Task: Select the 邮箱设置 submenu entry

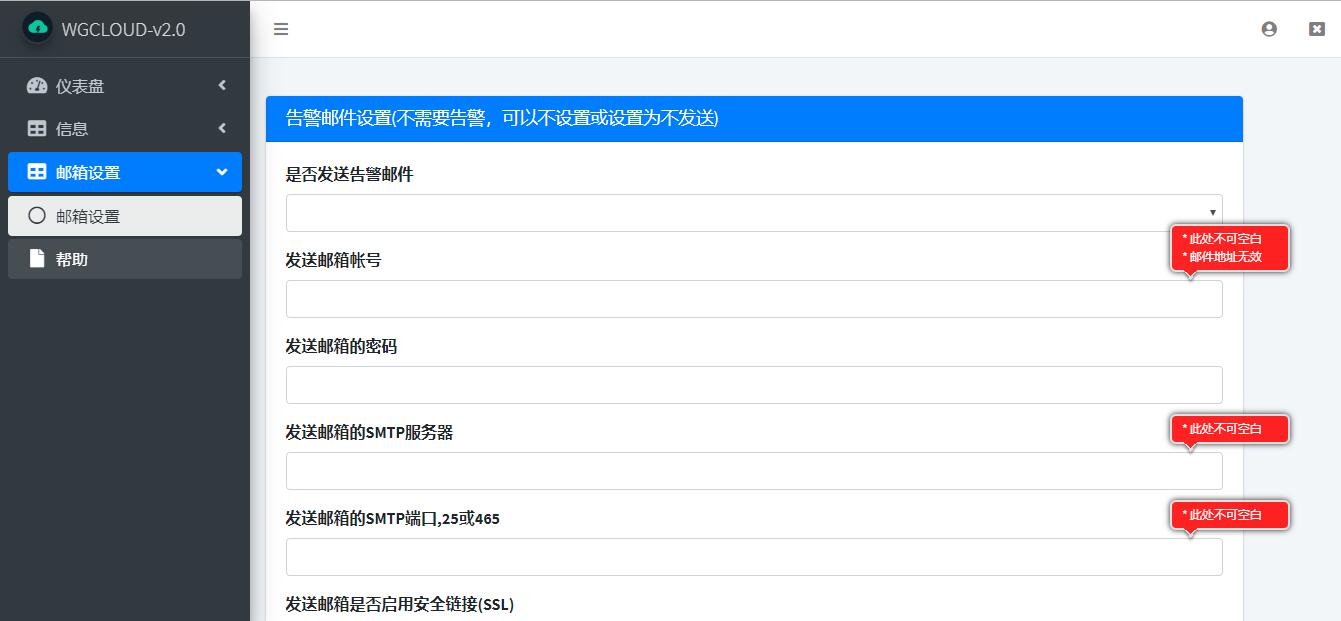Action: pos(125,216)
